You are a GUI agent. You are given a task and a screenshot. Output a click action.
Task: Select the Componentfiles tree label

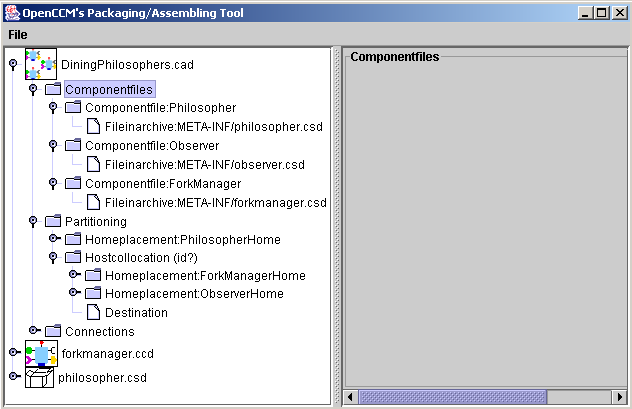(109, 89)
